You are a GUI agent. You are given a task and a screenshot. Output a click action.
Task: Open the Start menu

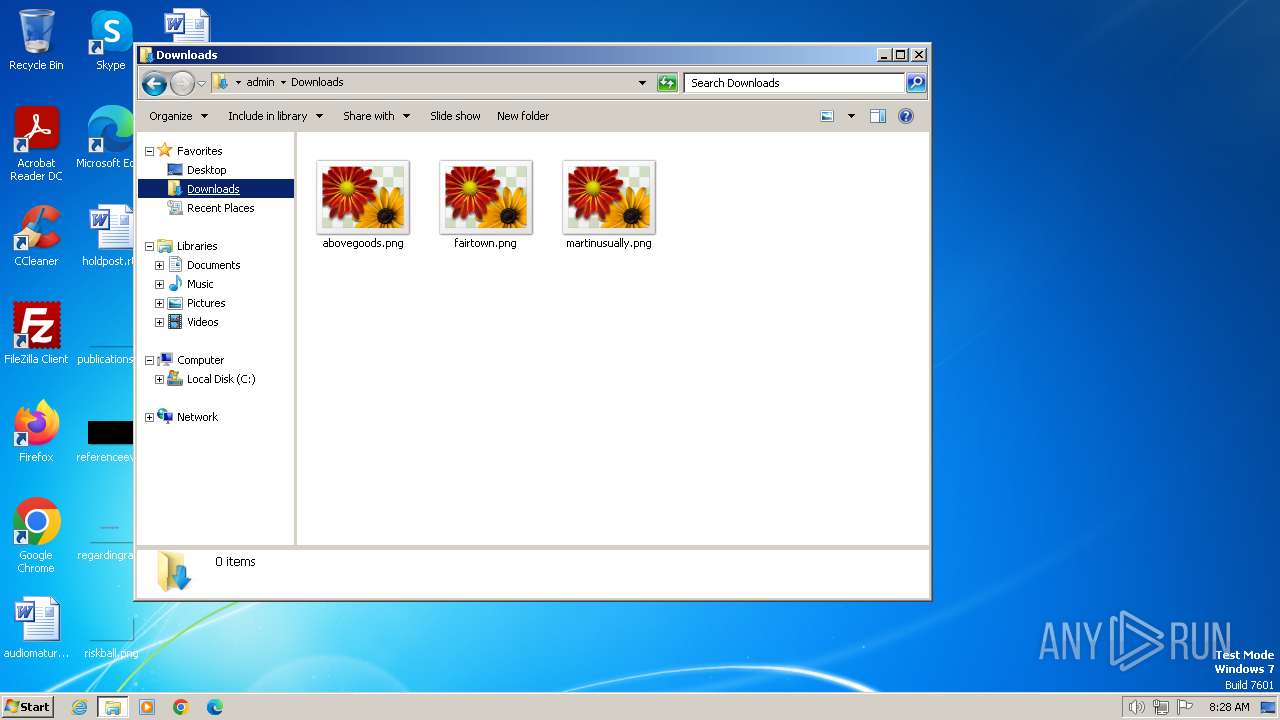[27, 706]
